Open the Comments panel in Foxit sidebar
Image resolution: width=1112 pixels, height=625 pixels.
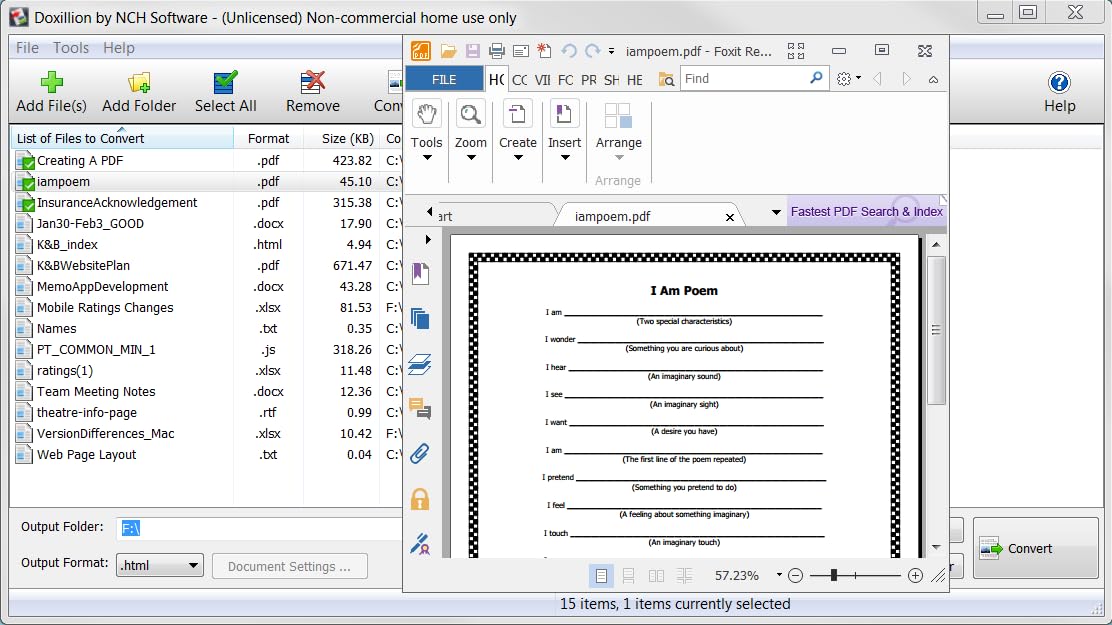420,408
